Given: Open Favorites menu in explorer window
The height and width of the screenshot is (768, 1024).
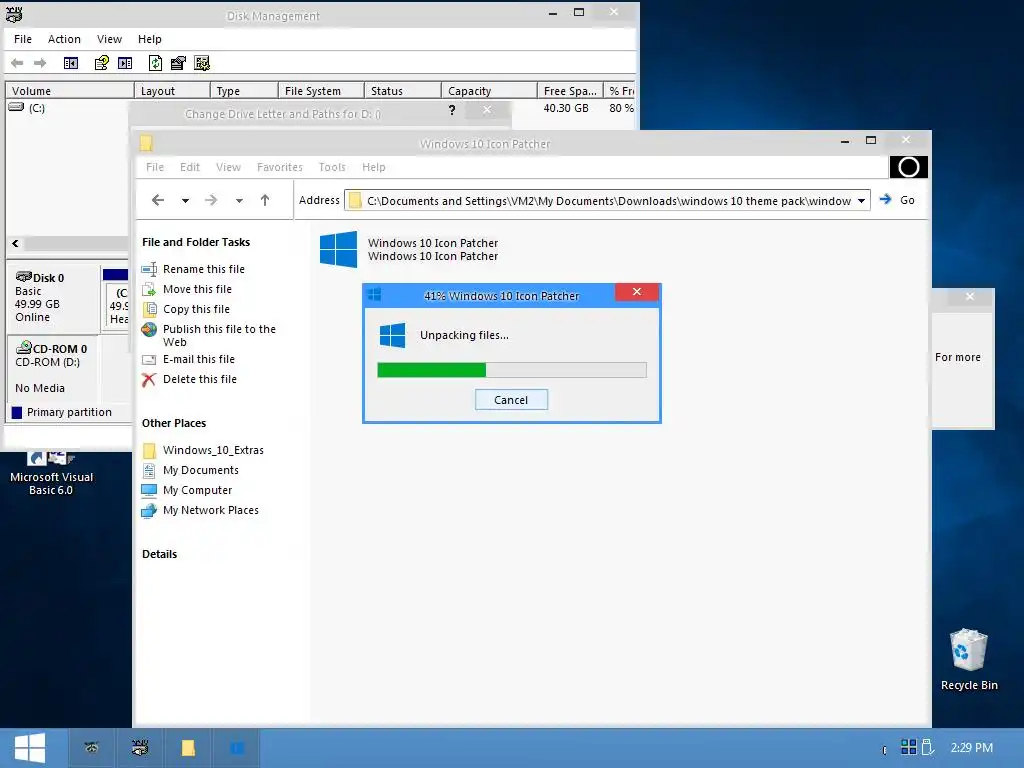Looking at the screenshot, I should click(x=280, y=167).
